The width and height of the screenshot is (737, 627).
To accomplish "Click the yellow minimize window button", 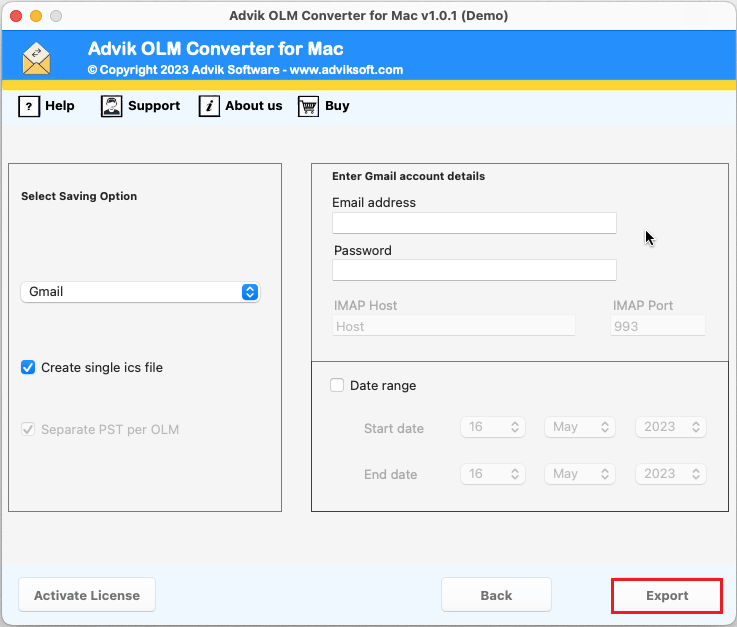I will click(x=36, y=16).
